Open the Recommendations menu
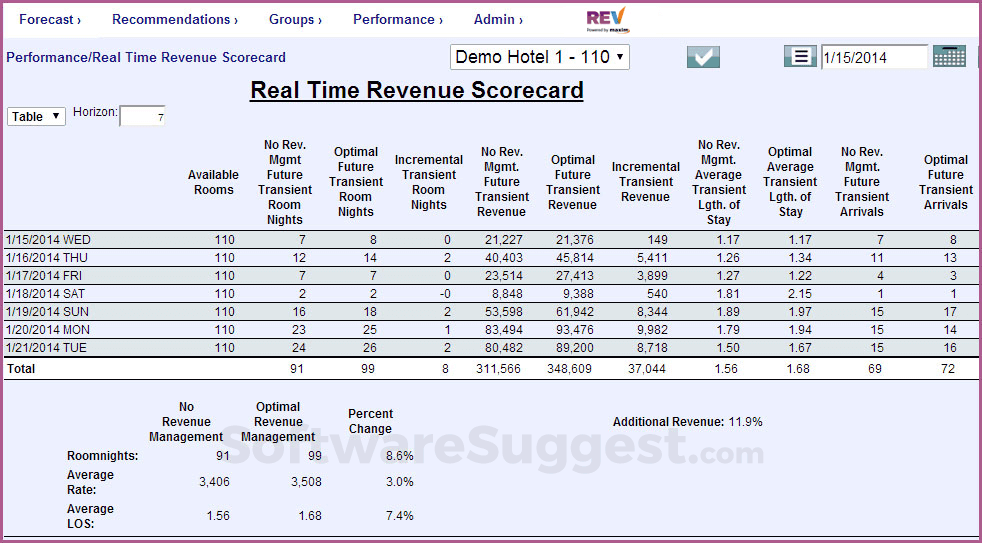The width and height of the screenshot is (982, 543). pyautogui.click(x=175, y=19)
